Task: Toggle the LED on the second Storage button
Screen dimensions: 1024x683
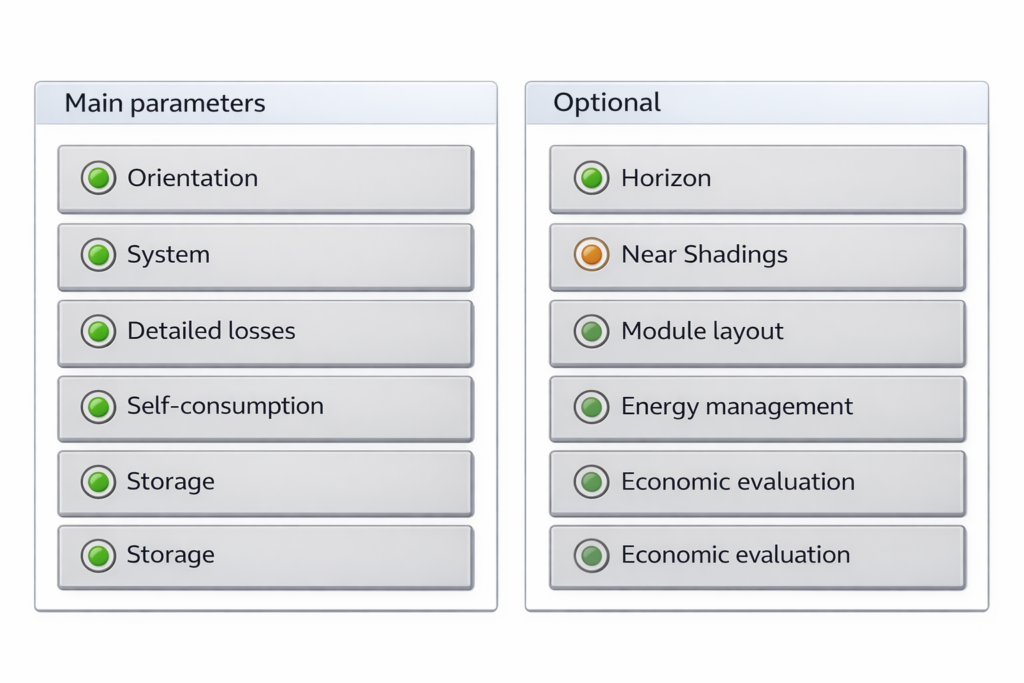Action: point(98,555)
